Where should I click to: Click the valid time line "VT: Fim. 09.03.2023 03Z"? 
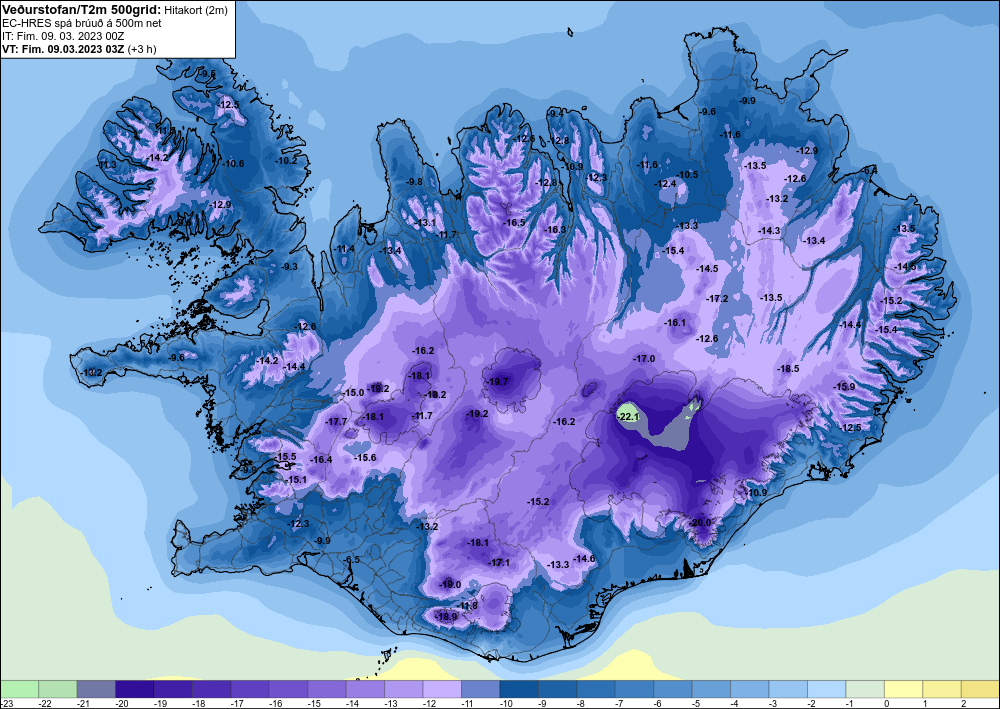64,49
